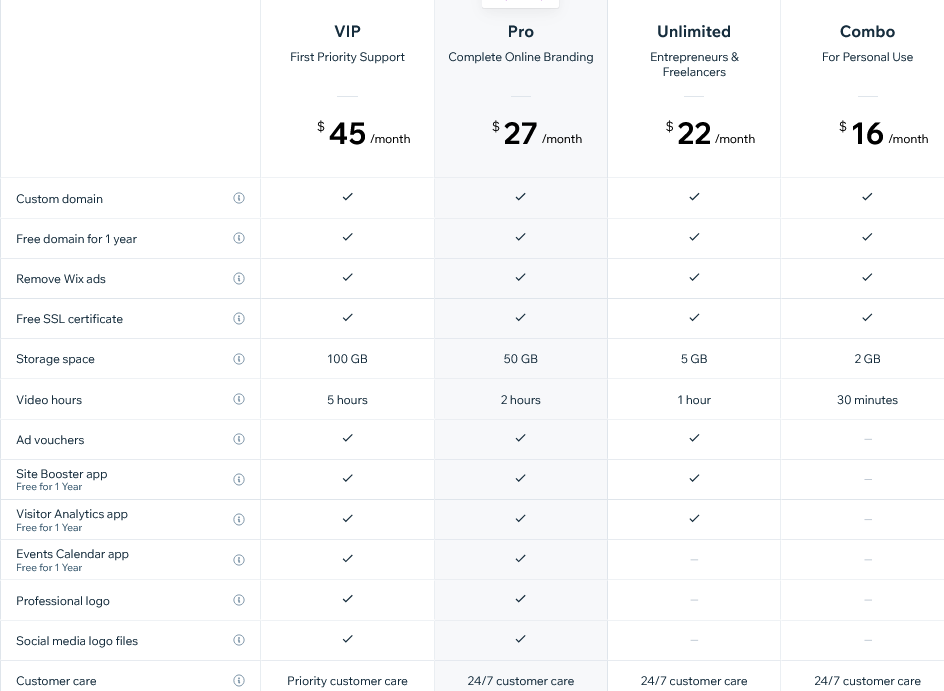Viewport: 944px width, 691px height.
Task: Click Pro plan's 50 GB storage value
Action: click(521, 359)
